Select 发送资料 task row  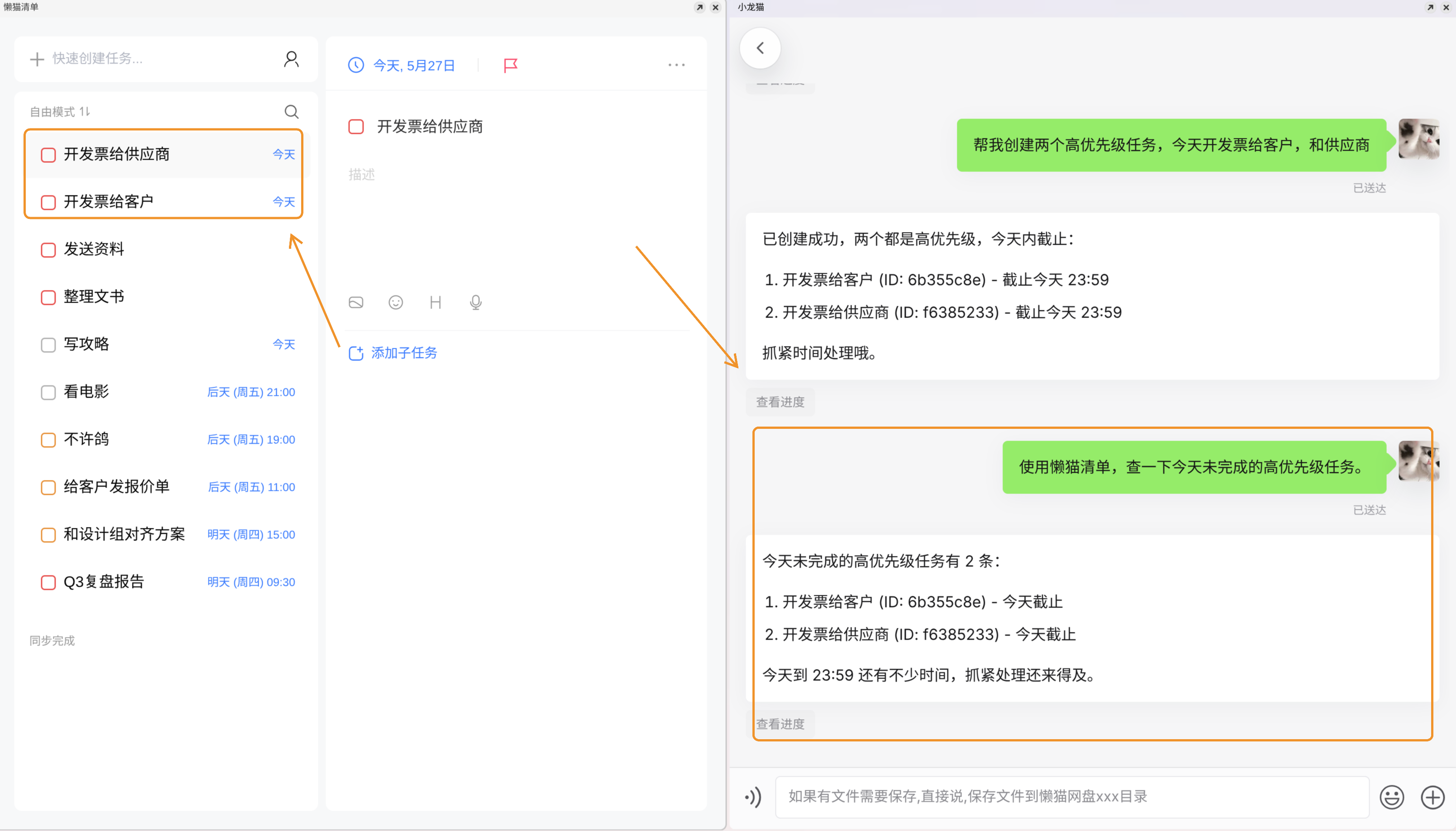click(x=165, y=249)
